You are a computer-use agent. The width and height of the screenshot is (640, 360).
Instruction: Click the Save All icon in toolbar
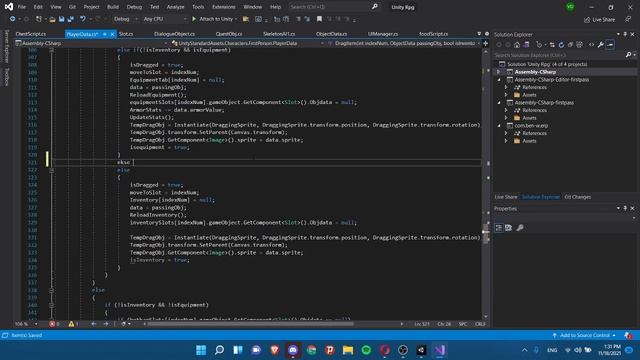click(71, 19)
